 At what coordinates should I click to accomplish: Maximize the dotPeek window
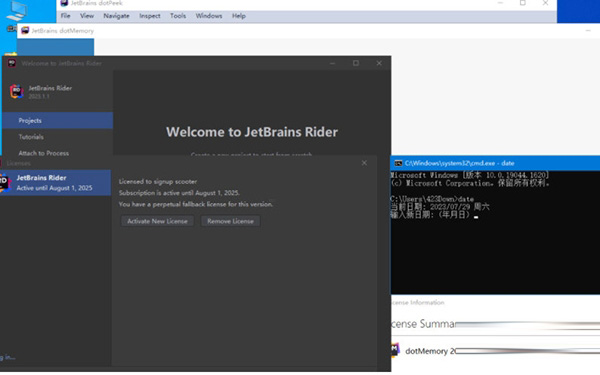click(523, 3)
